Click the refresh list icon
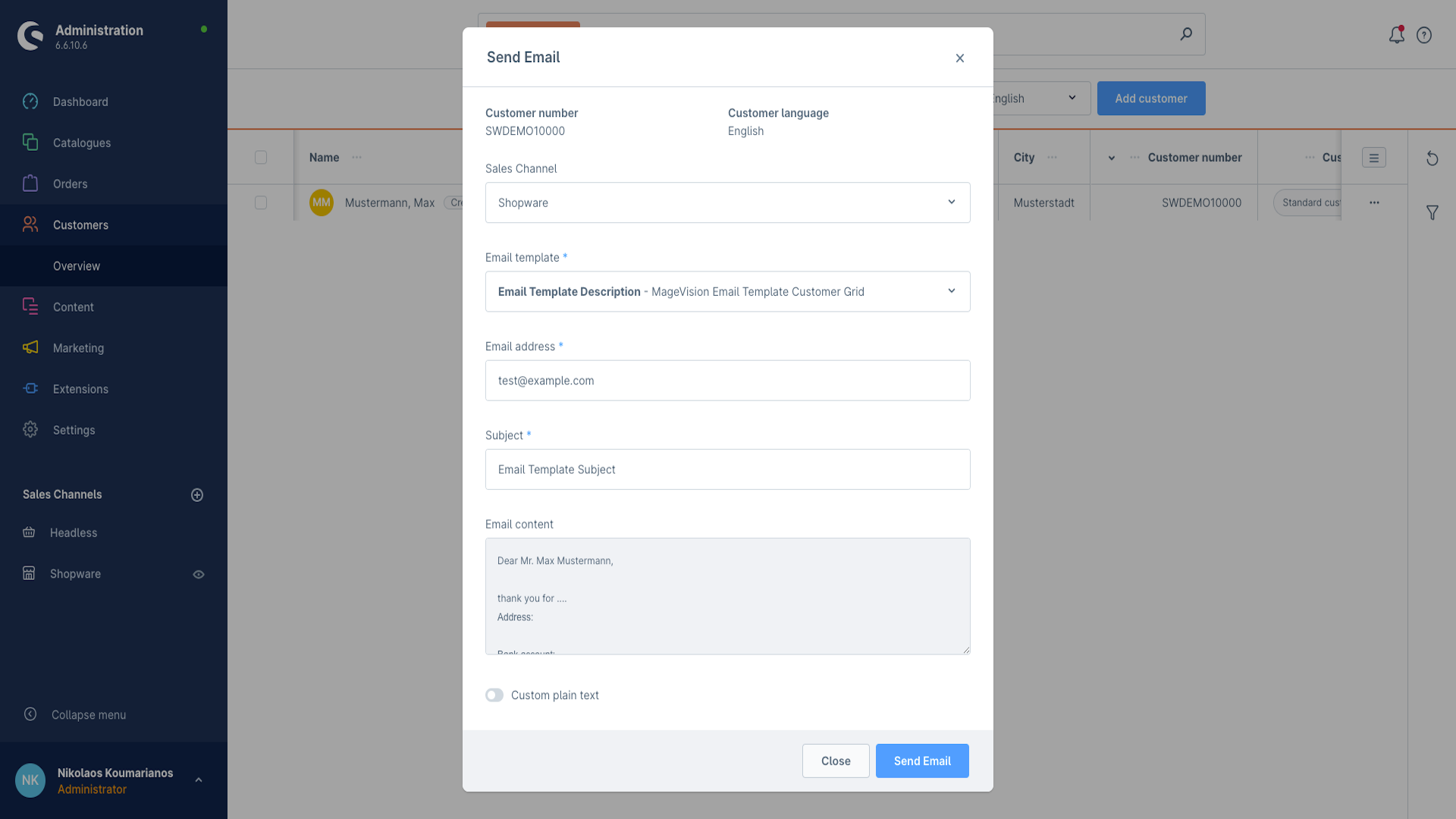 1432,158
